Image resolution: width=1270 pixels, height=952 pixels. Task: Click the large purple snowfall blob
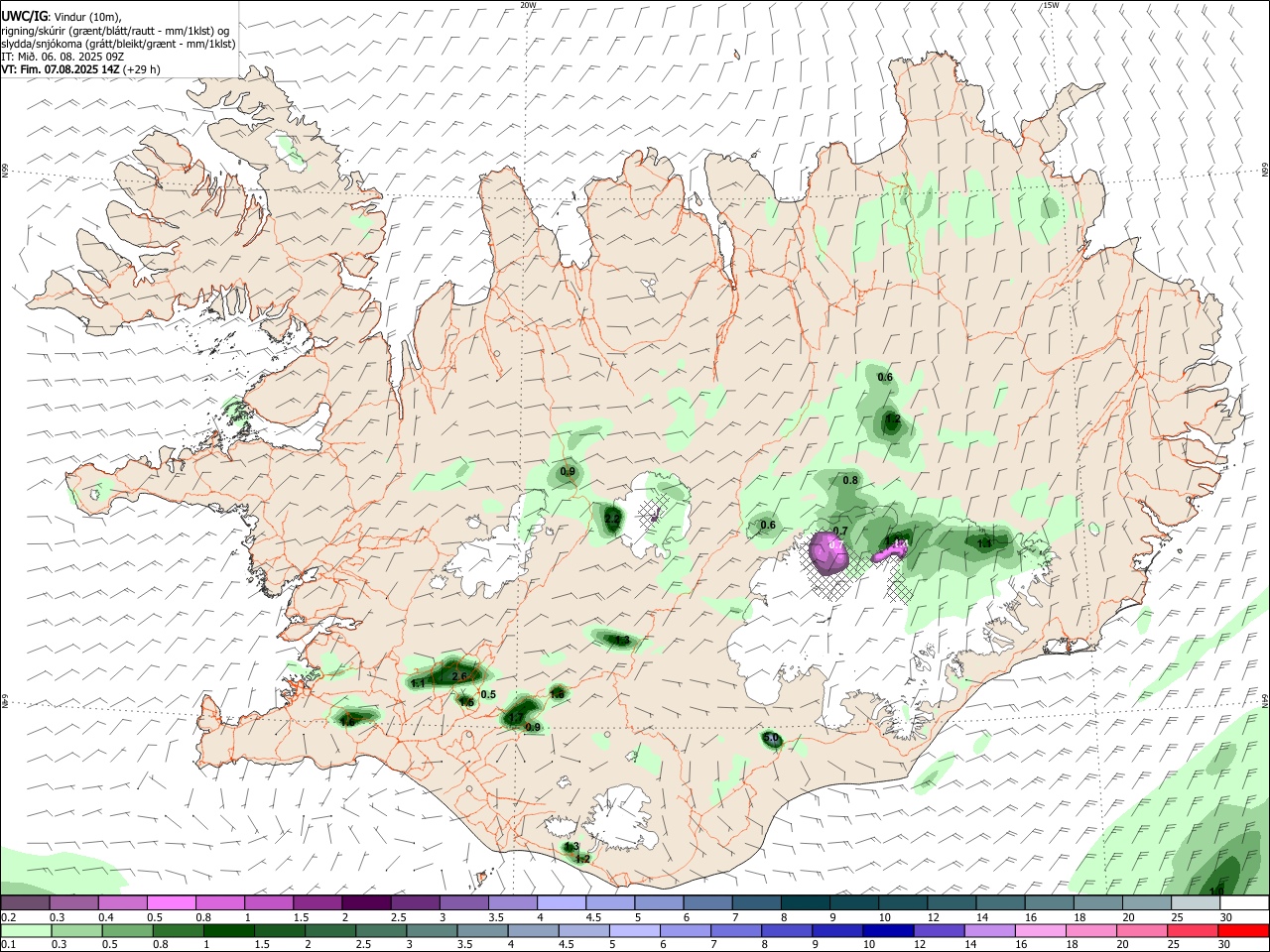828,553
